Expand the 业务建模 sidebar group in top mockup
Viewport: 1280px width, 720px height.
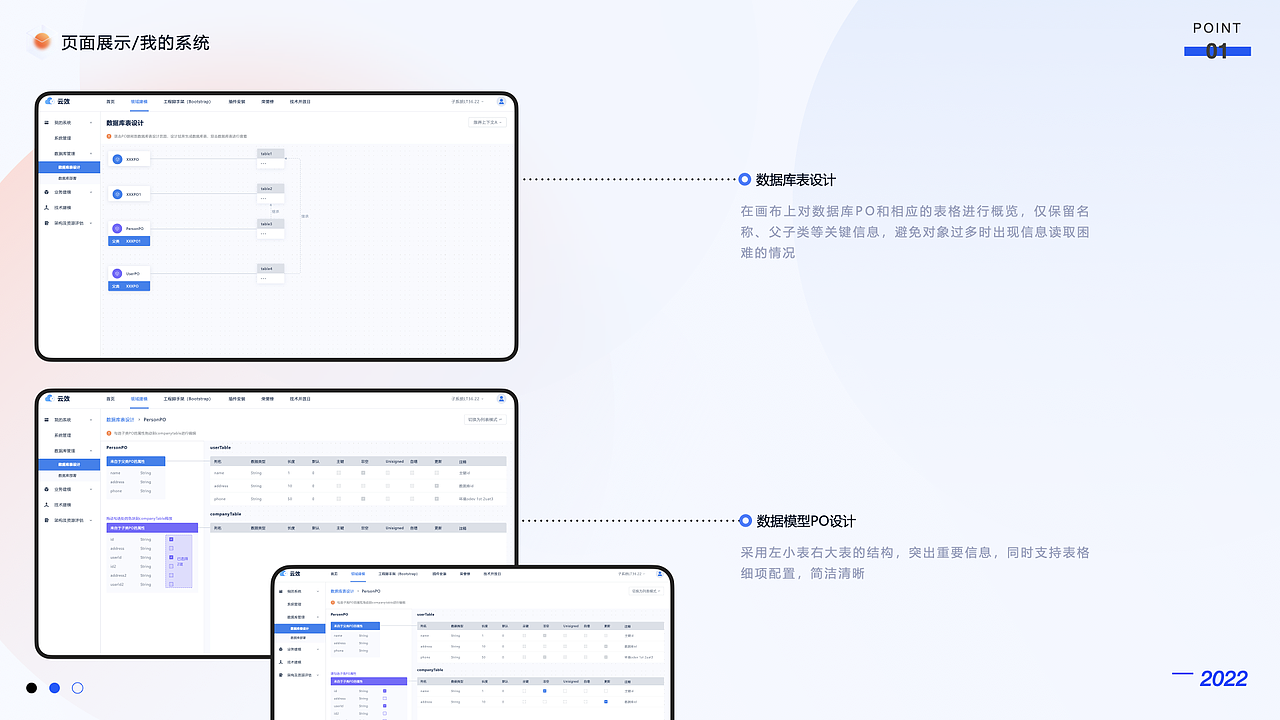click(92, 191)
